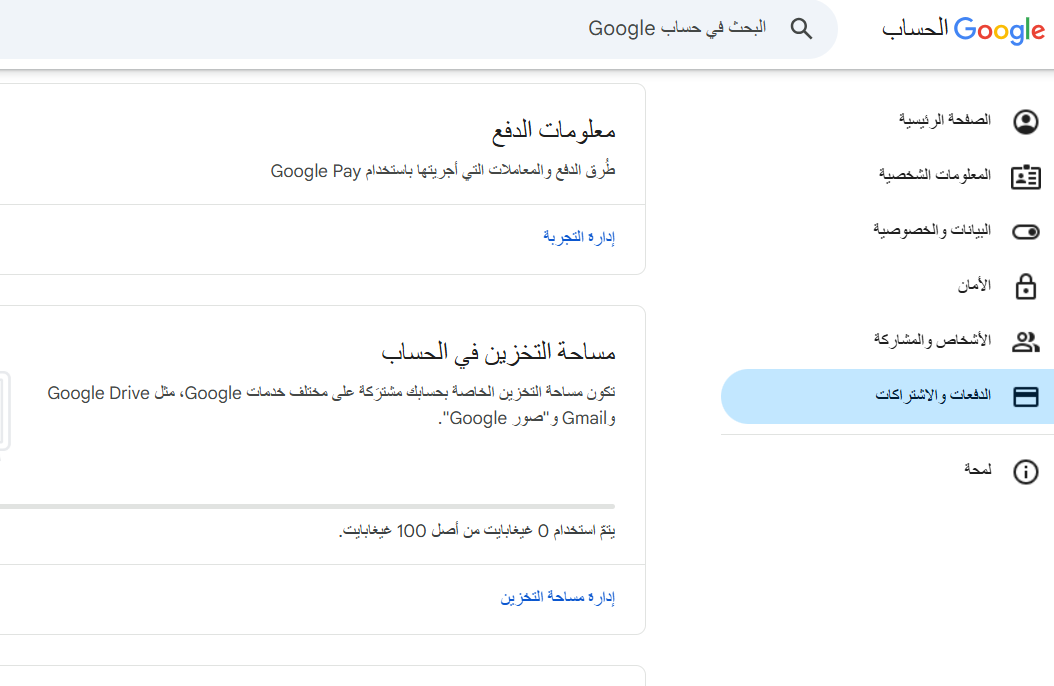Screen dimensions: 1054x686
Task: Click the 100 gigabytes storage usage text
Action: [x=477, y=531]
